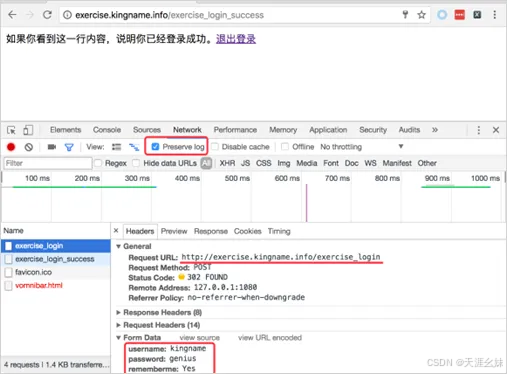Clear the network log

coord(29,147)
